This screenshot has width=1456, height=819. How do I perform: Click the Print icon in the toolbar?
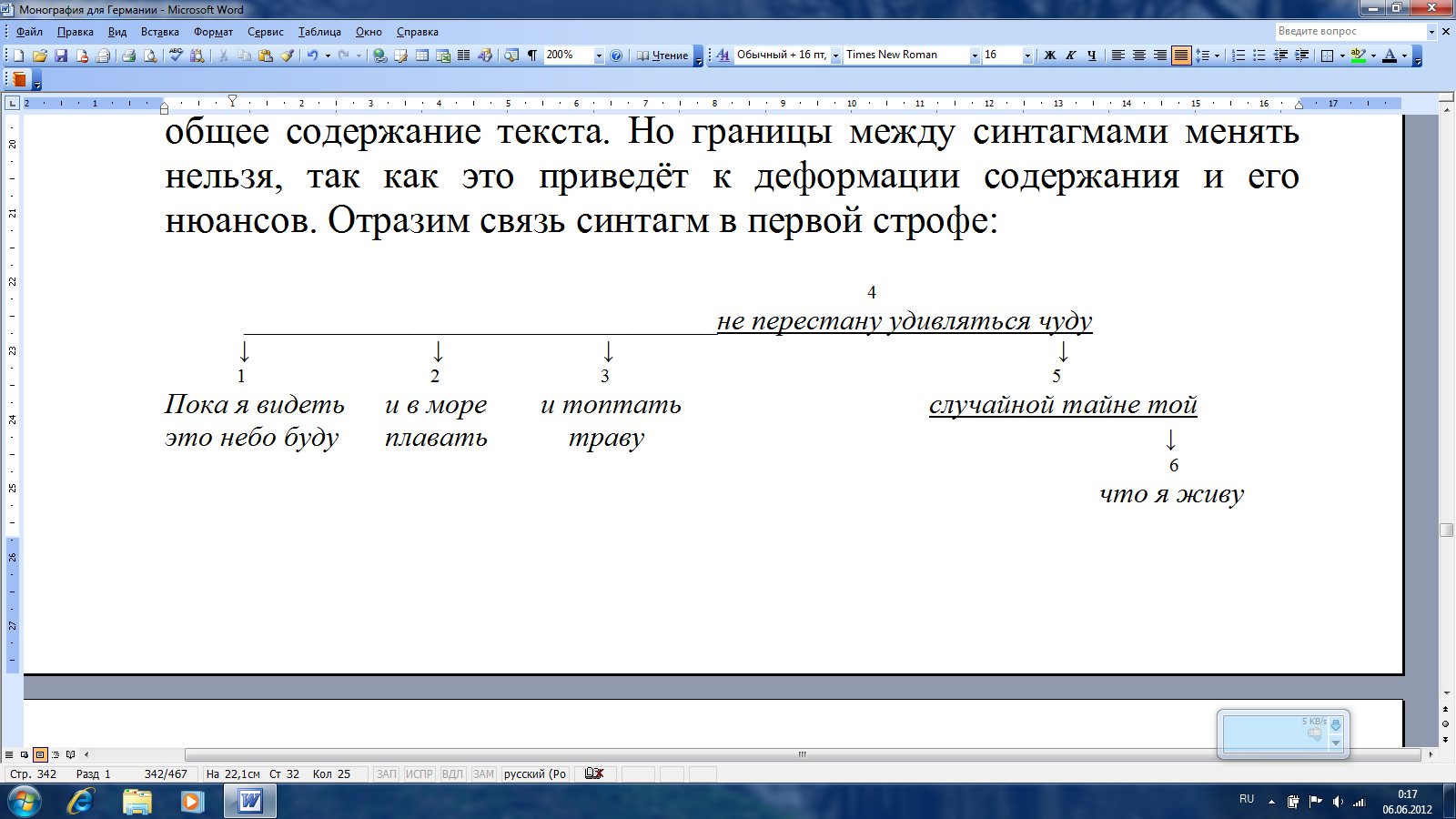click(128, 56)
